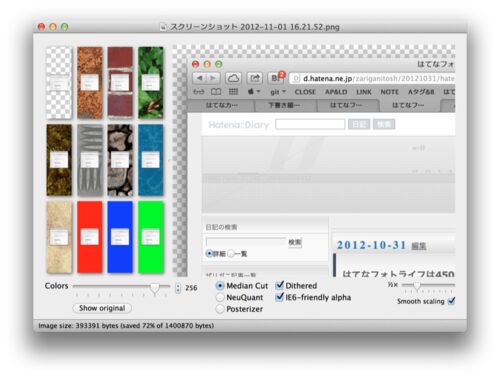Click the 2012-10-31 date heading link
The width and height of the screenshot is (500, 378).
(372, 245)
